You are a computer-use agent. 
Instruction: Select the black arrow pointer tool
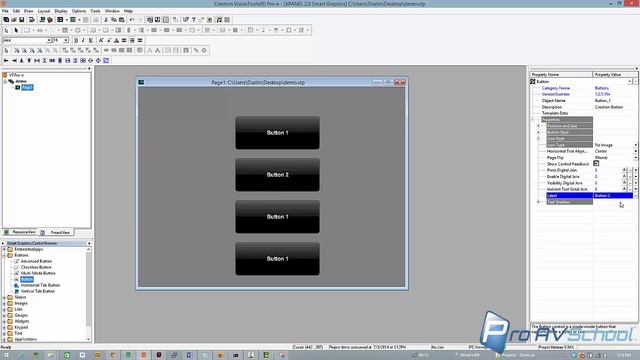coord(16,30)
